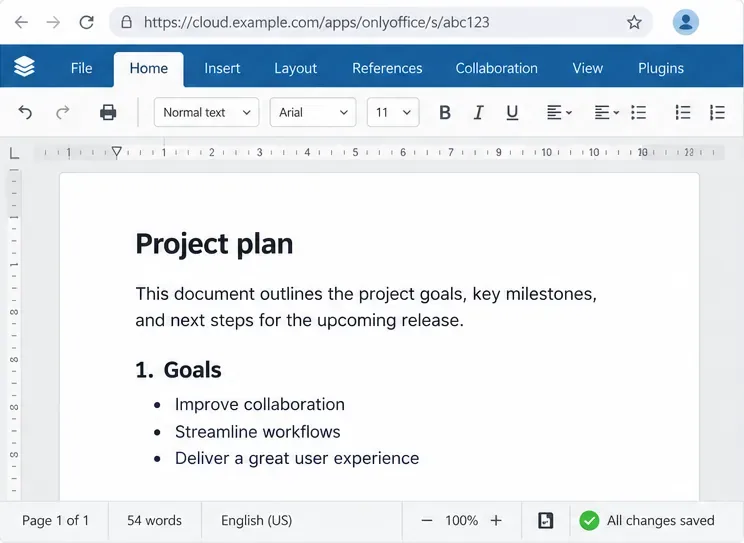Open the Arial font dropdown
The width and height of the screenshot is (744, 543).
313,112
